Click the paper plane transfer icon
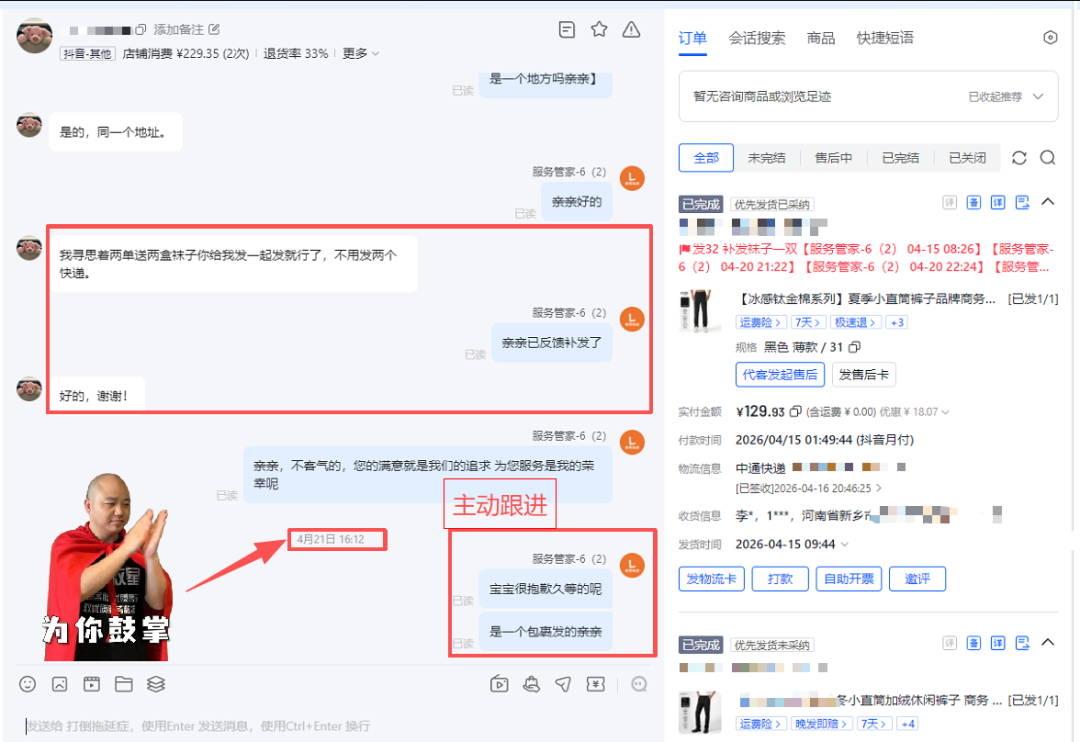1080x742 pixels. click(x=563, y=684)
